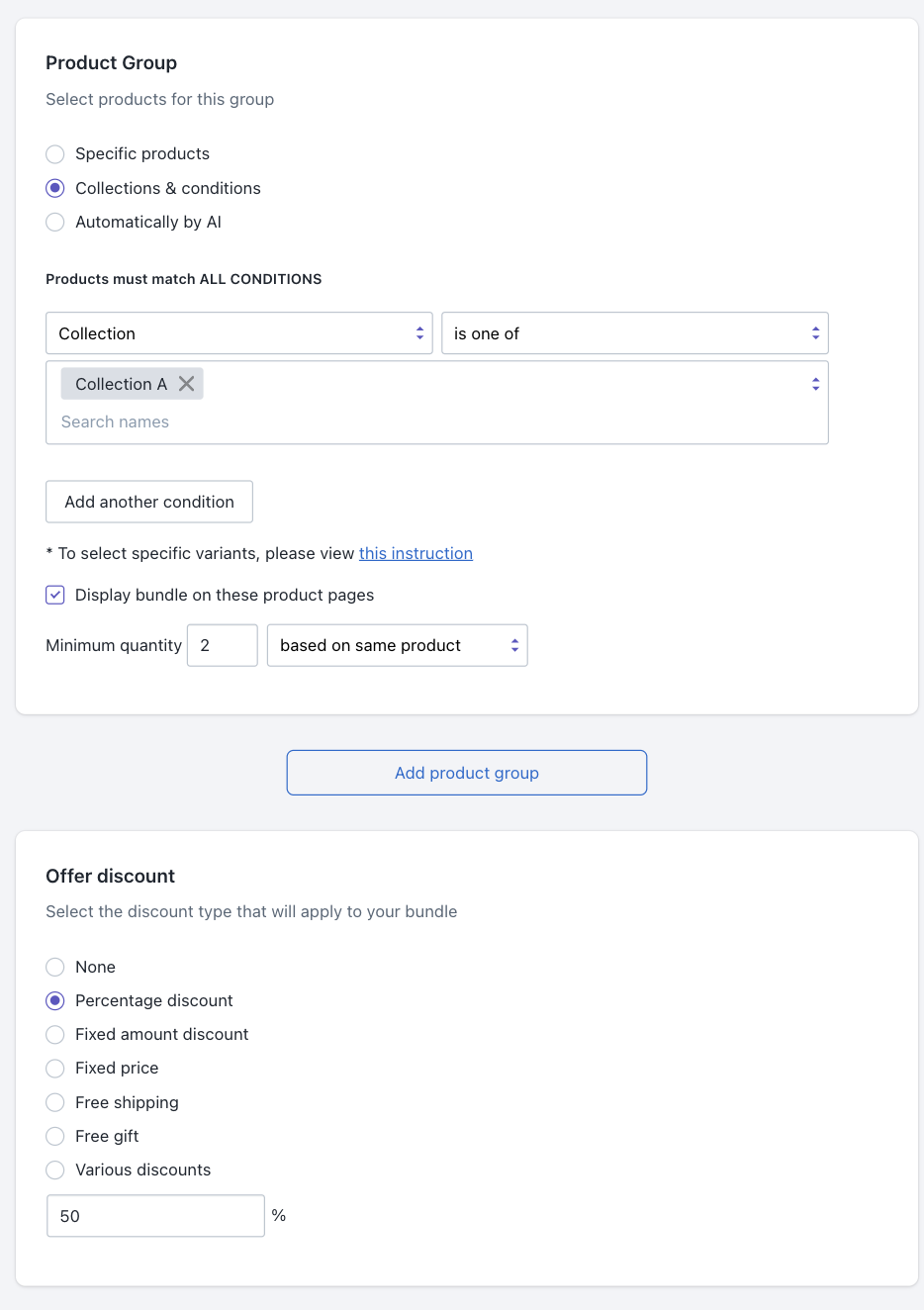The width and height of the screenshot is (924, 1310).
Task: Click the discount percentage input field
Action: [x=155, y=1216]
